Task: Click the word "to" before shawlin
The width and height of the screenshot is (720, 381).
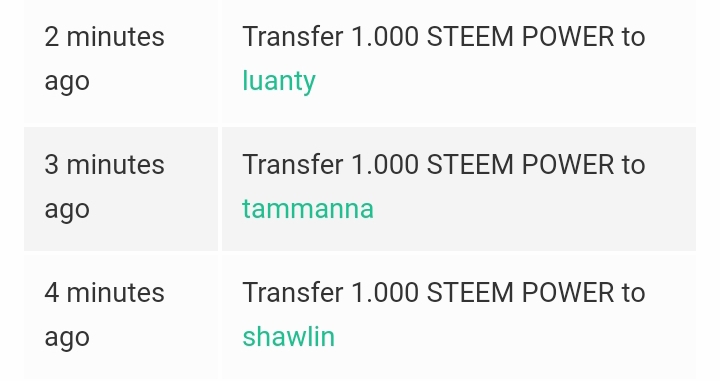Action: pyautogui.click(x=634, y=292)
